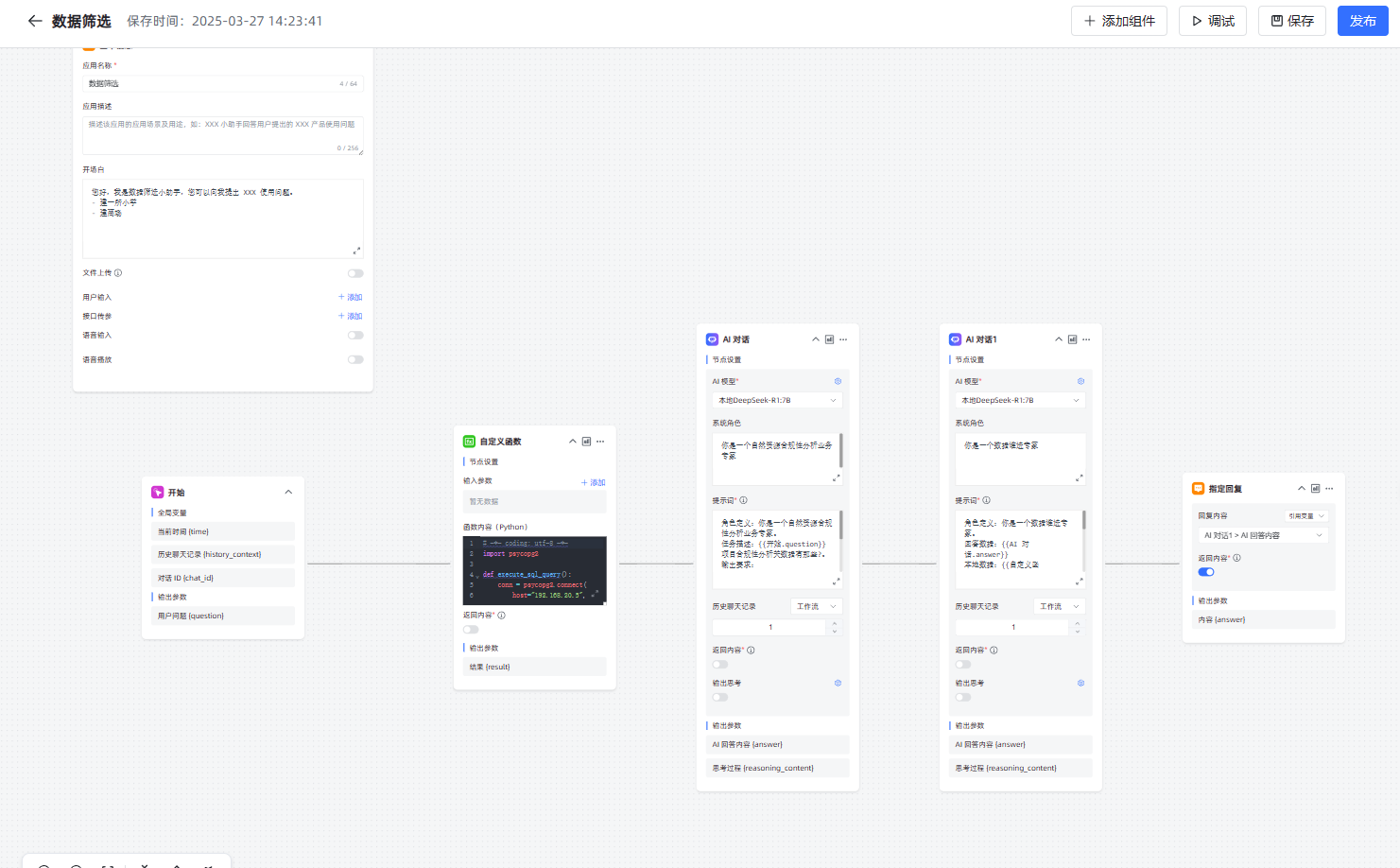
Task: Toggle 返回内容 in 自定义函数 node
Action: pyautogui.click(x=471, y=630)
